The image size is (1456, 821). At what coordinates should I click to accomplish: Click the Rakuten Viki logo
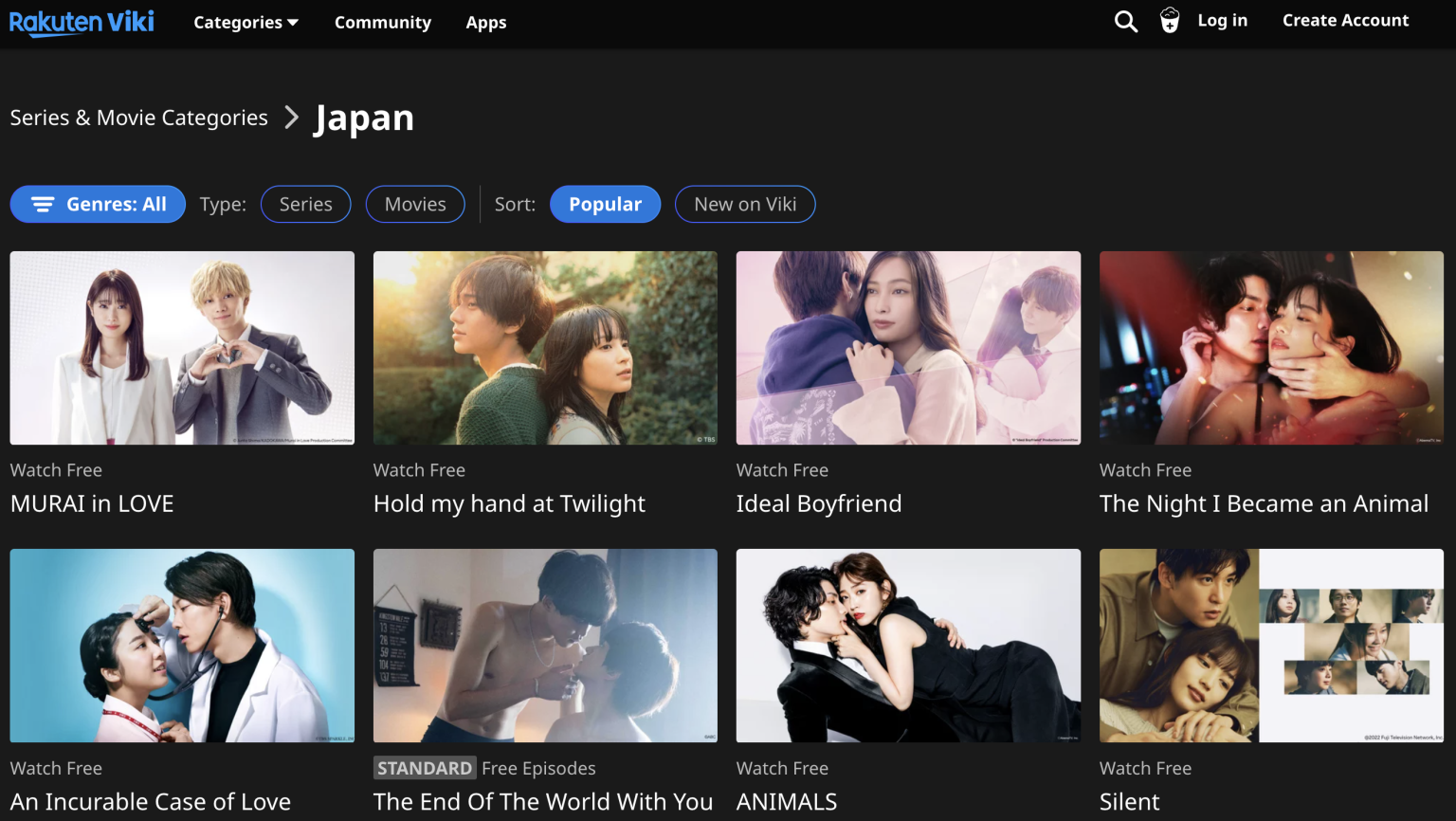coord(82,23)
